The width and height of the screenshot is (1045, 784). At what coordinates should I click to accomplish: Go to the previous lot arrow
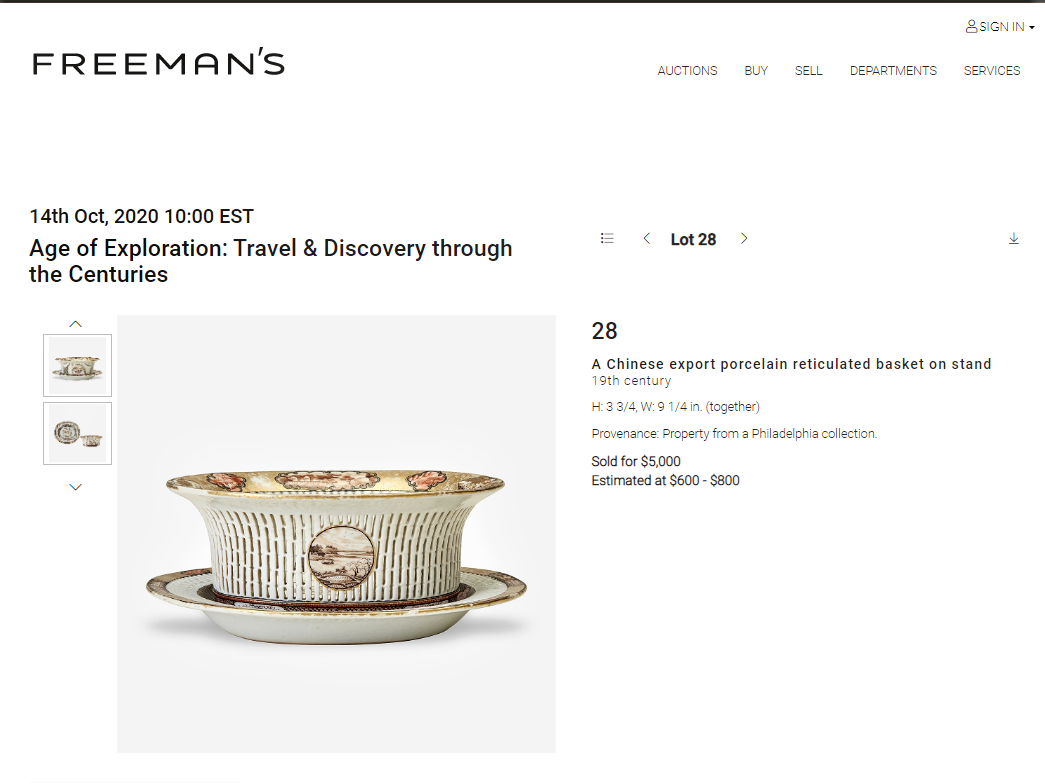[x=647, y=238]
